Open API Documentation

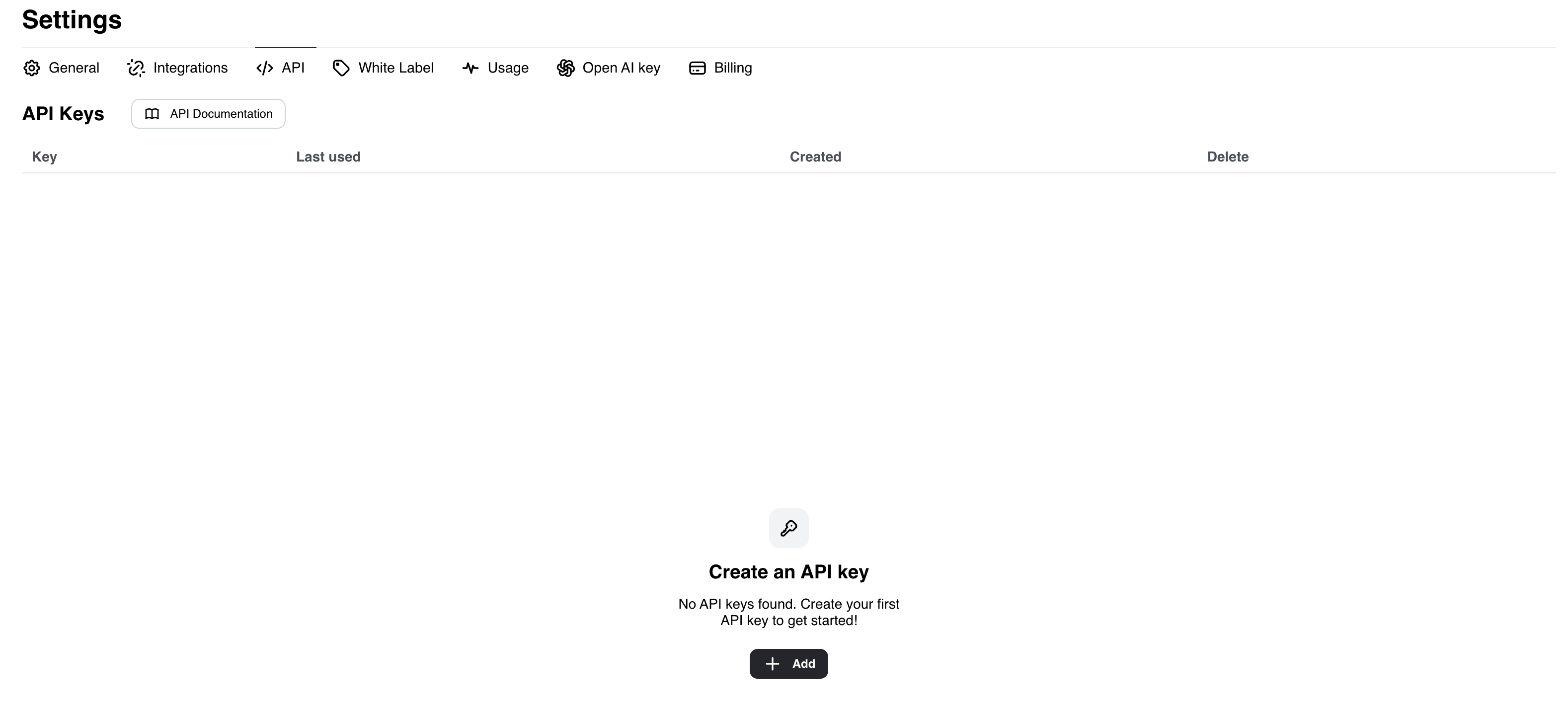tap(208, 114)
